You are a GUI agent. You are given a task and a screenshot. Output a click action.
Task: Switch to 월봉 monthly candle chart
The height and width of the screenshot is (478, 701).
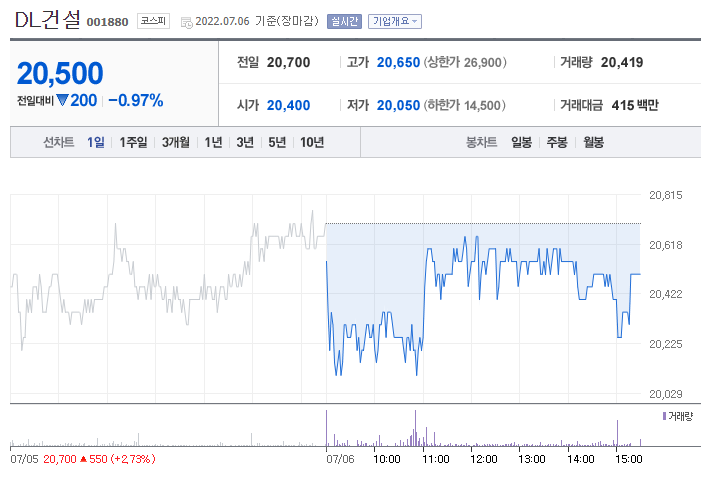(593, 142)
